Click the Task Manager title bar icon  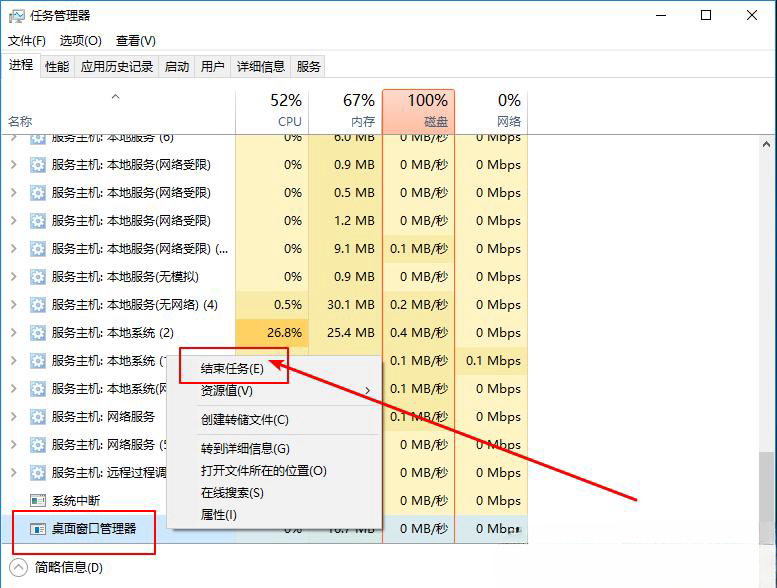point(16,16)
